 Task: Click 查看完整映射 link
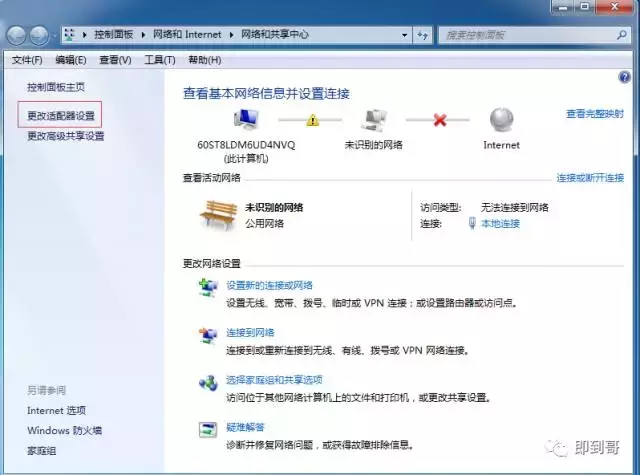(x=595, y=114)
